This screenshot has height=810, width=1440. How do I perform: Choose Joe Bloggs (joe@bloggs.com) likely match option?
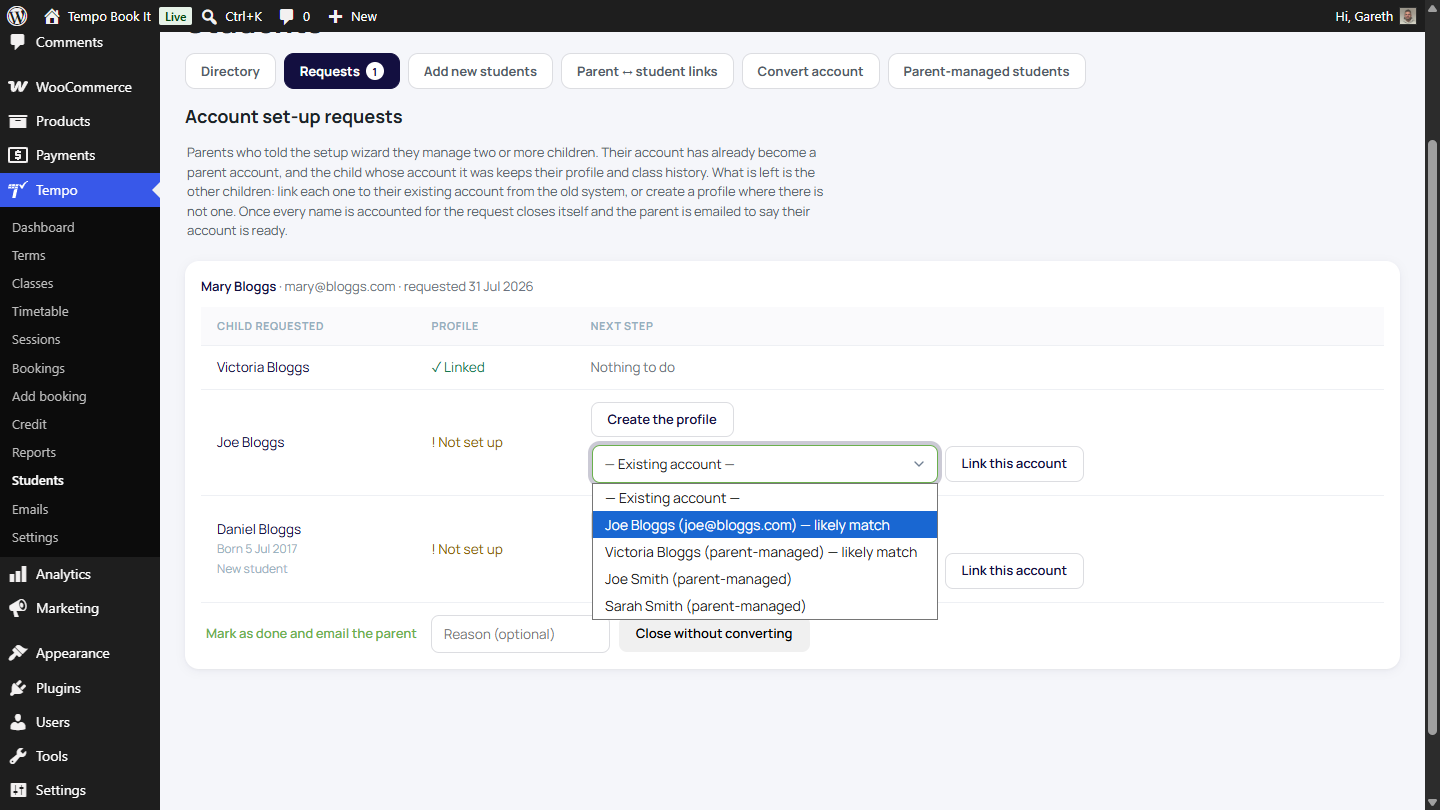click(765, 525)
